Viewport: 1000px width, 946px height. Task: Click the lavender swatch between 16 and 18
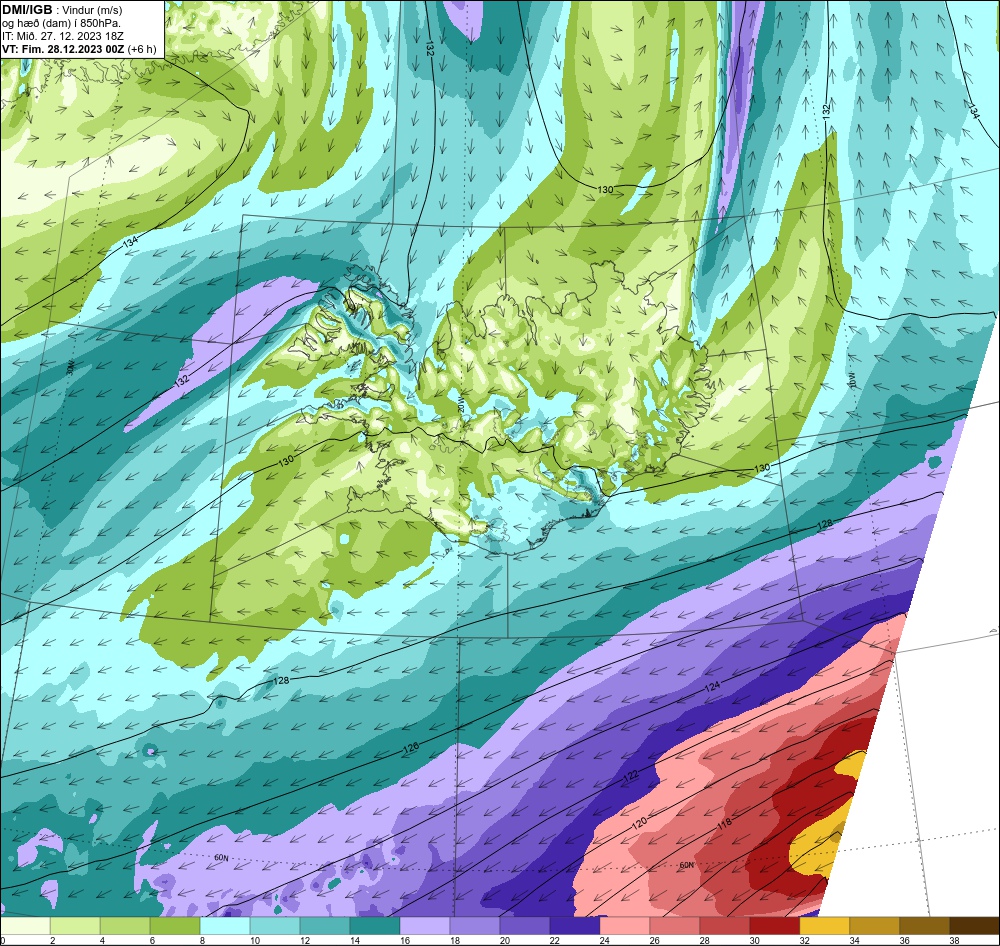tap(425, 926)
